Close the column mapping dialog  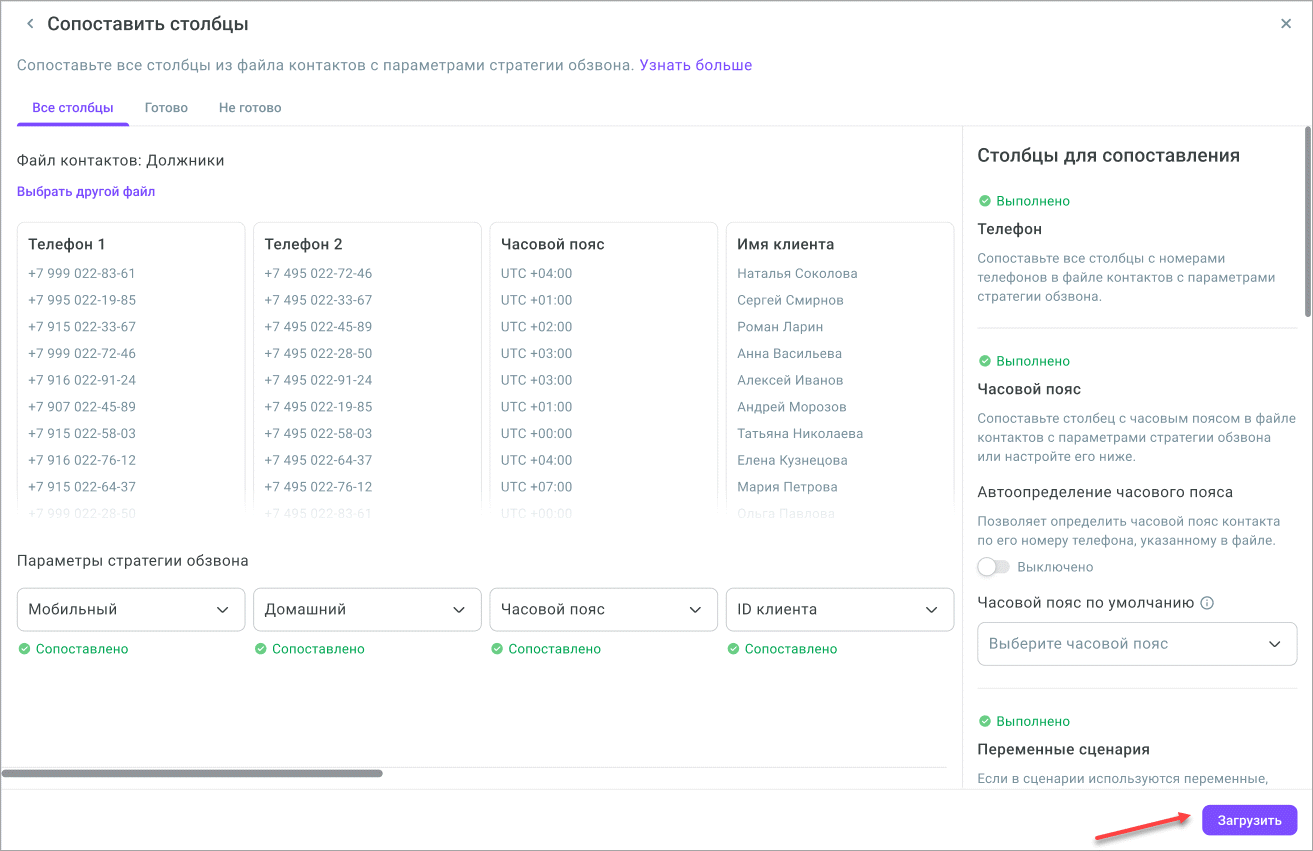(x=1286, y=24)
